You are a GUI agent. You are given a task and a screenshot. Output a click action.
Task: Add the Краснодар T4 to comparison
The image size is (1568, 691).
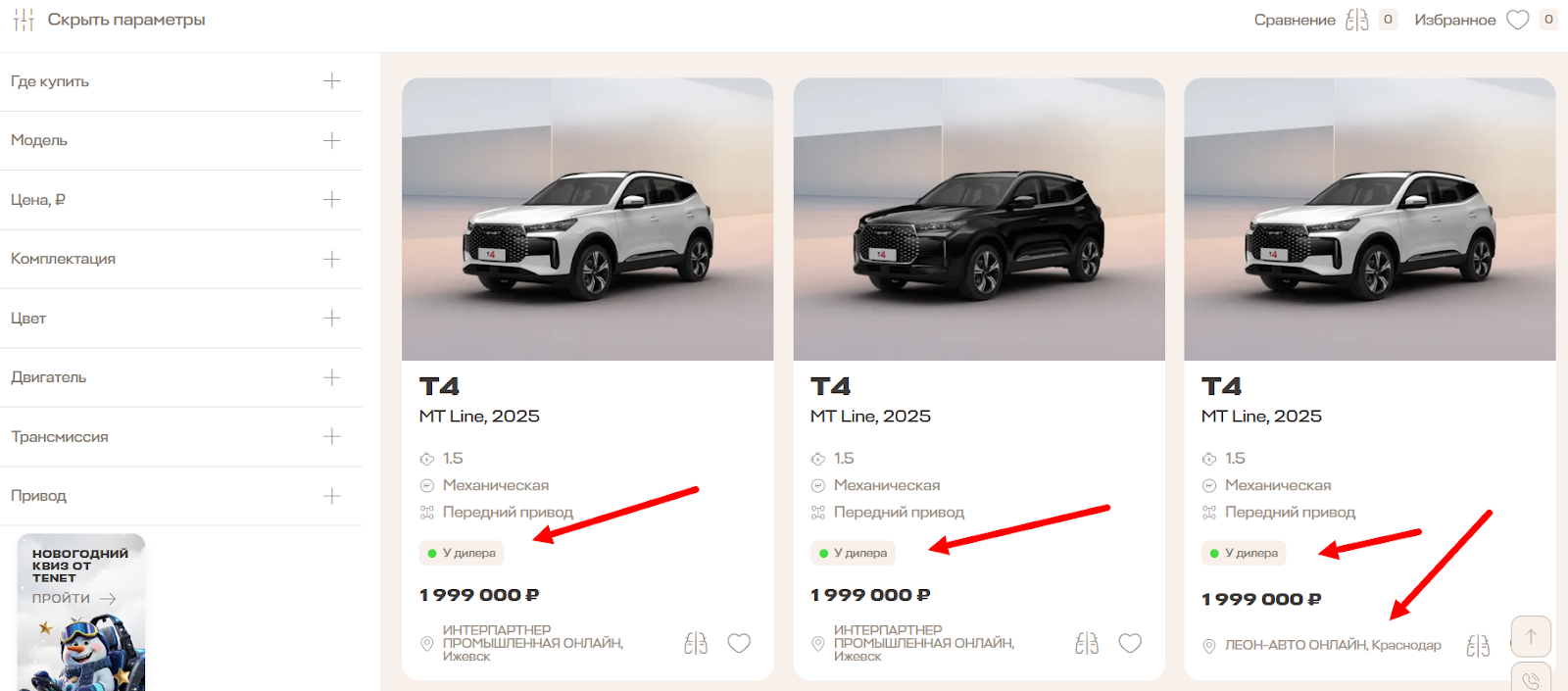tap(1478, 646)
